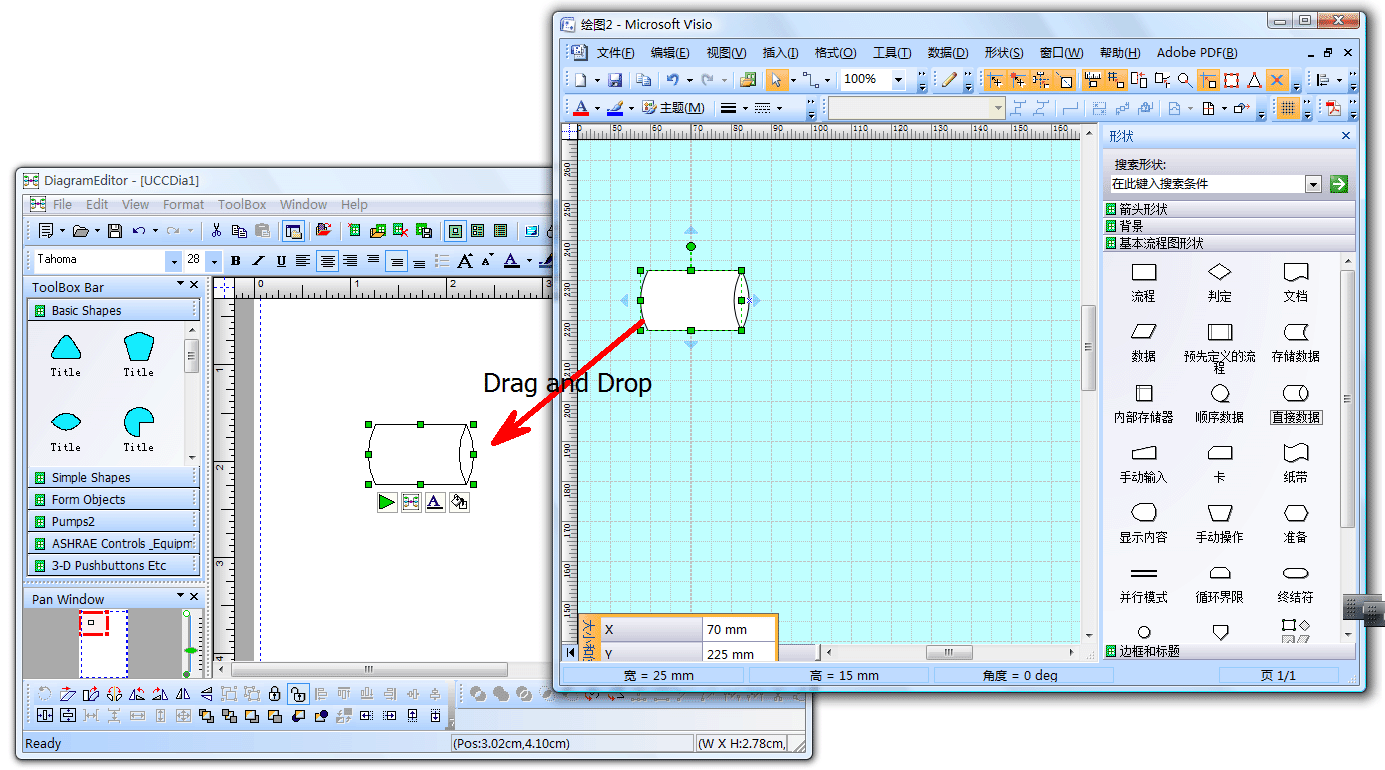1385x770 pixels.
Task: Open Visio 100% zoom dropdown
Action: pyautogui.click(x=898, y=80)
